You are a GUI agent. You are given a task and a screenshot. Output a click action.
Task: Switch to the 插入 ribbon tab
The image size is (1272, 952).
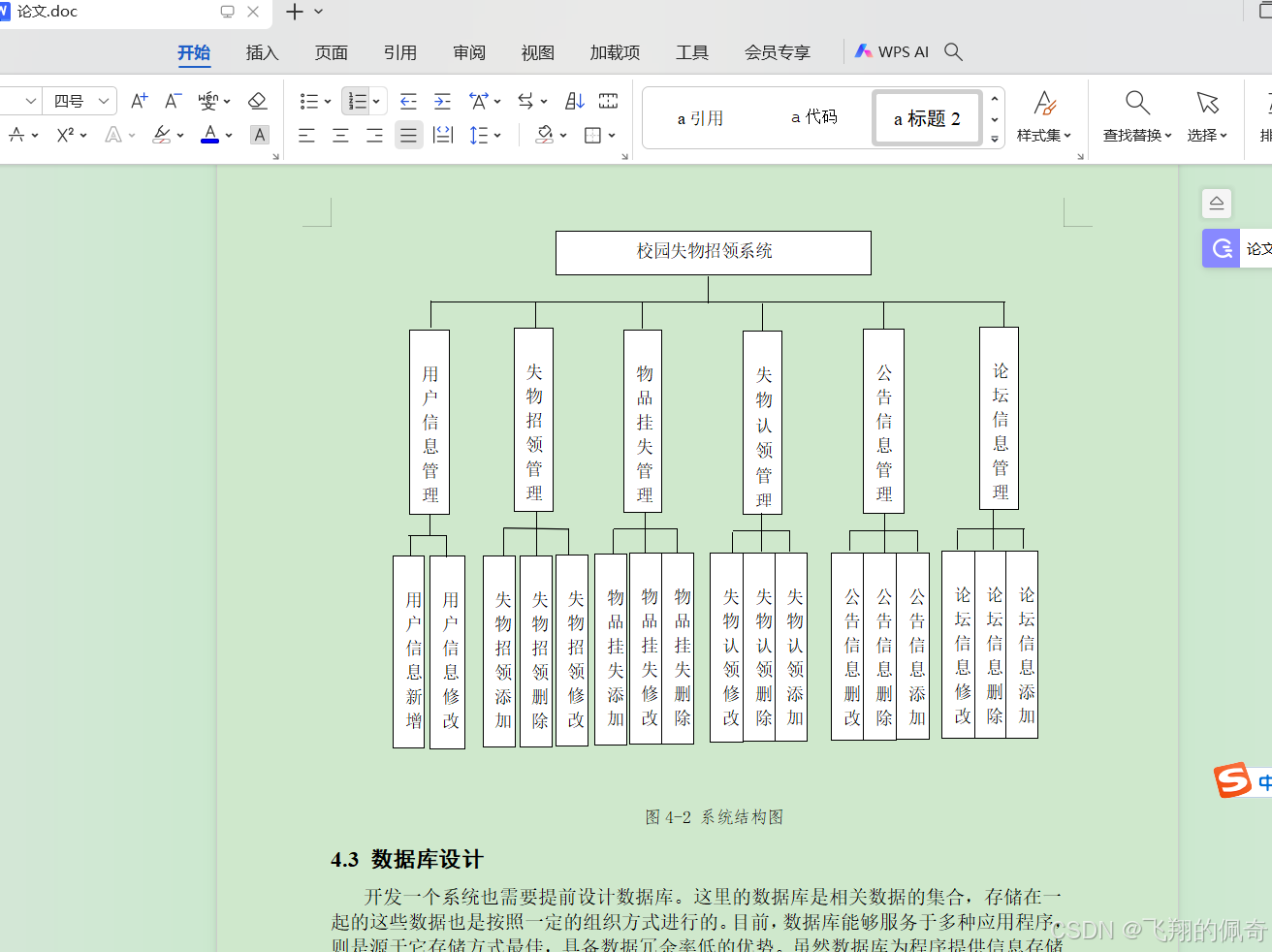[x=261, y=52]
